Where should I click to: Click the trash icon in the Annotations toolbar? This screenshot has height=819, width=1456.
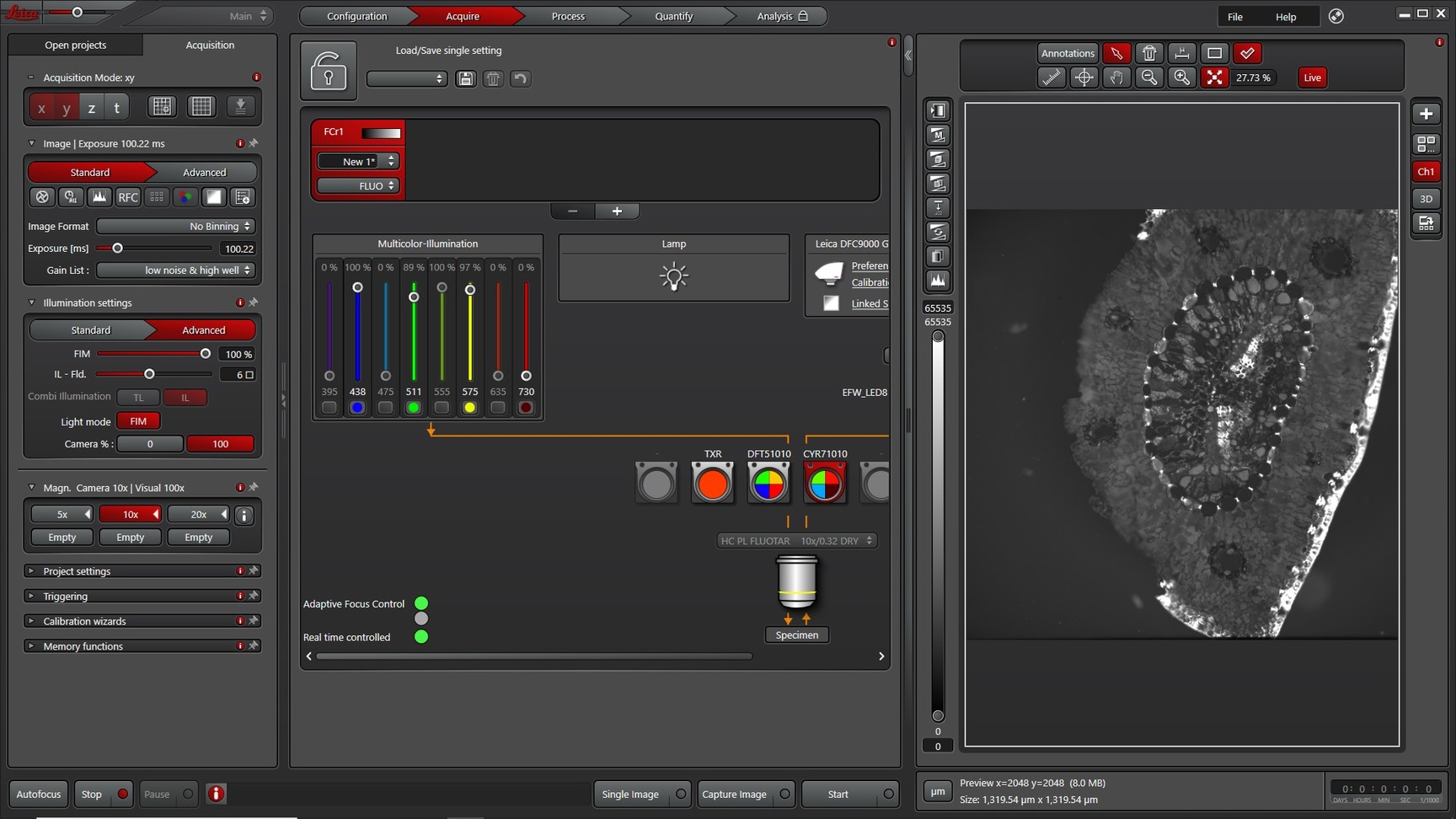tap(1149, 53)
